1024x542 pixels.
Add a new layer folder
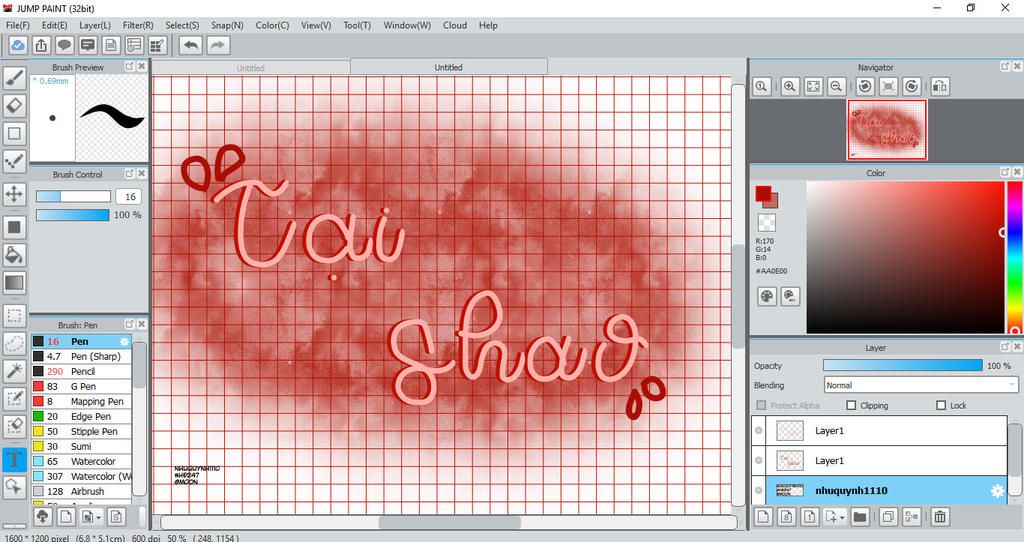point(860,517)
